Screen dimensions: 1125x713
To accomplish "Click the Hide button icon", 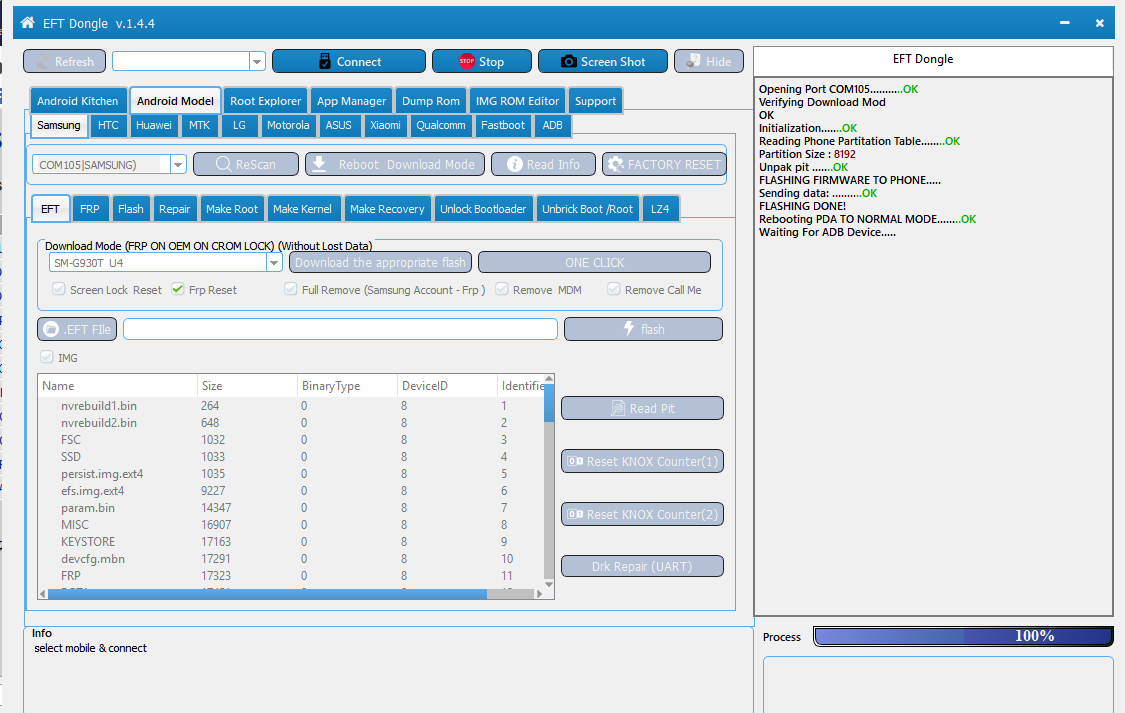I will [693, 62].
